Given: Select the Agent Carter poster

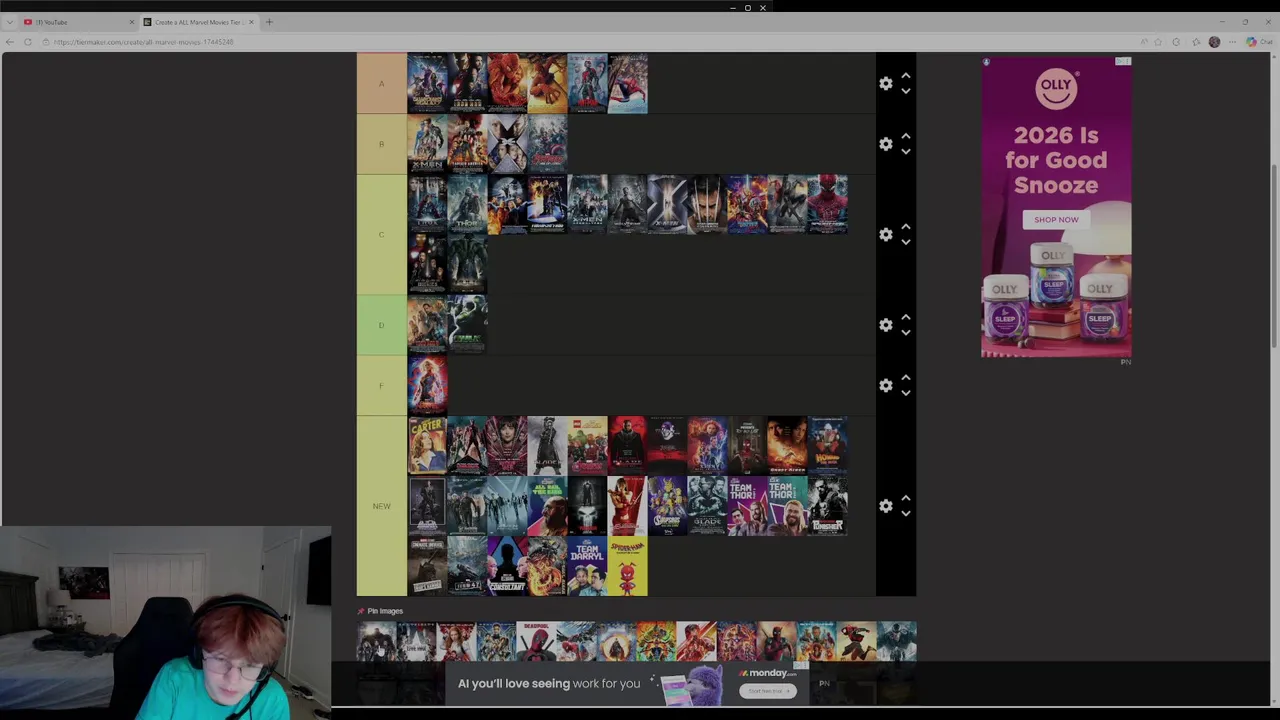Looking at the screenshot, I should (427, 446).
